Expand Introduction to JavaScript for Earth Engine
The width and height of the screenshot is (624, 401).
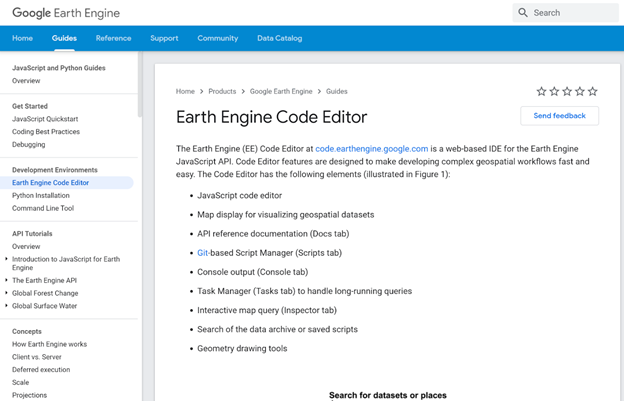(x=6, y=259)
